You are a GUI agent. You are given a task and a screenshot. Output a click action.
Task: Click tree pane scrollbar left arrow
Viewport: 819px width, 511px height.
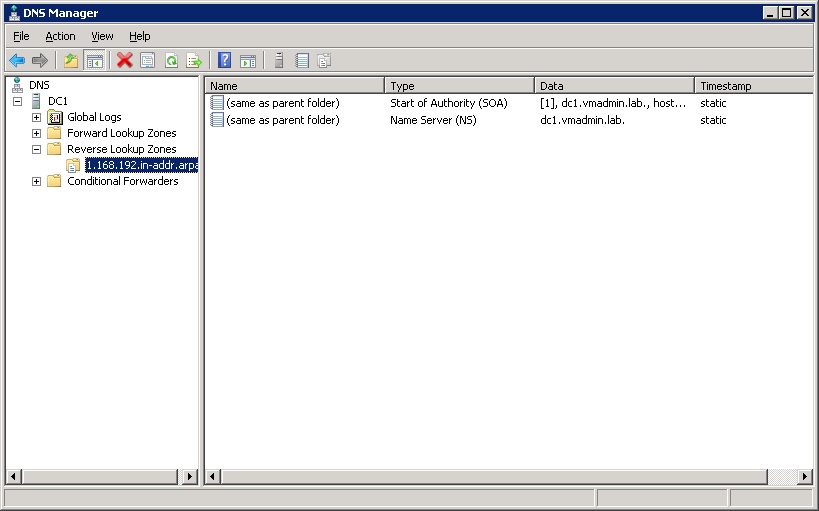[14, 477]
